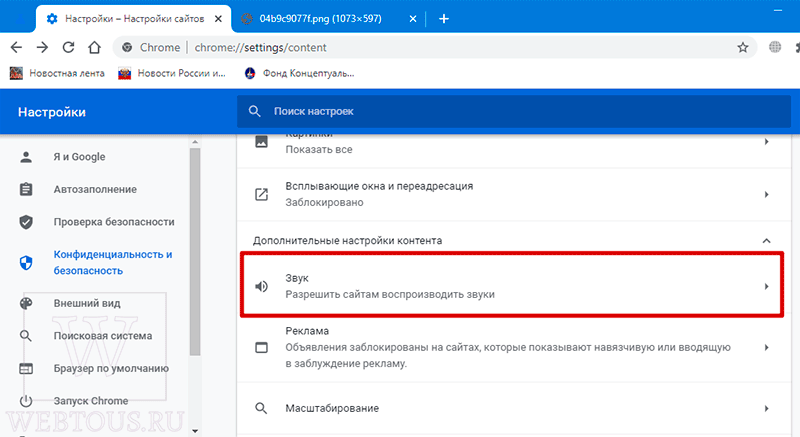This screenshot has height=437, width=800.
Task: Go back using the browser back arrow
Action: (16, 47)
